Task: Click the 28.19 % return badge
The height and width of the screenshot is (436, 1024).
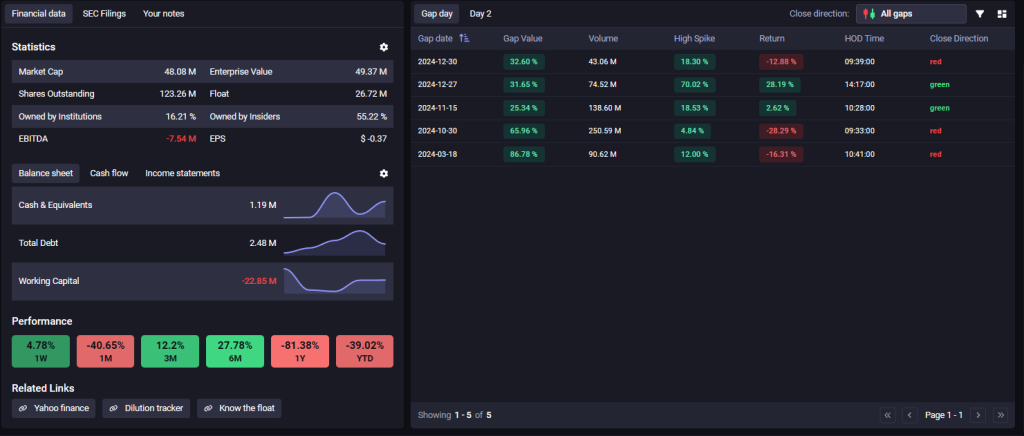Action: (x=780, y=85)
